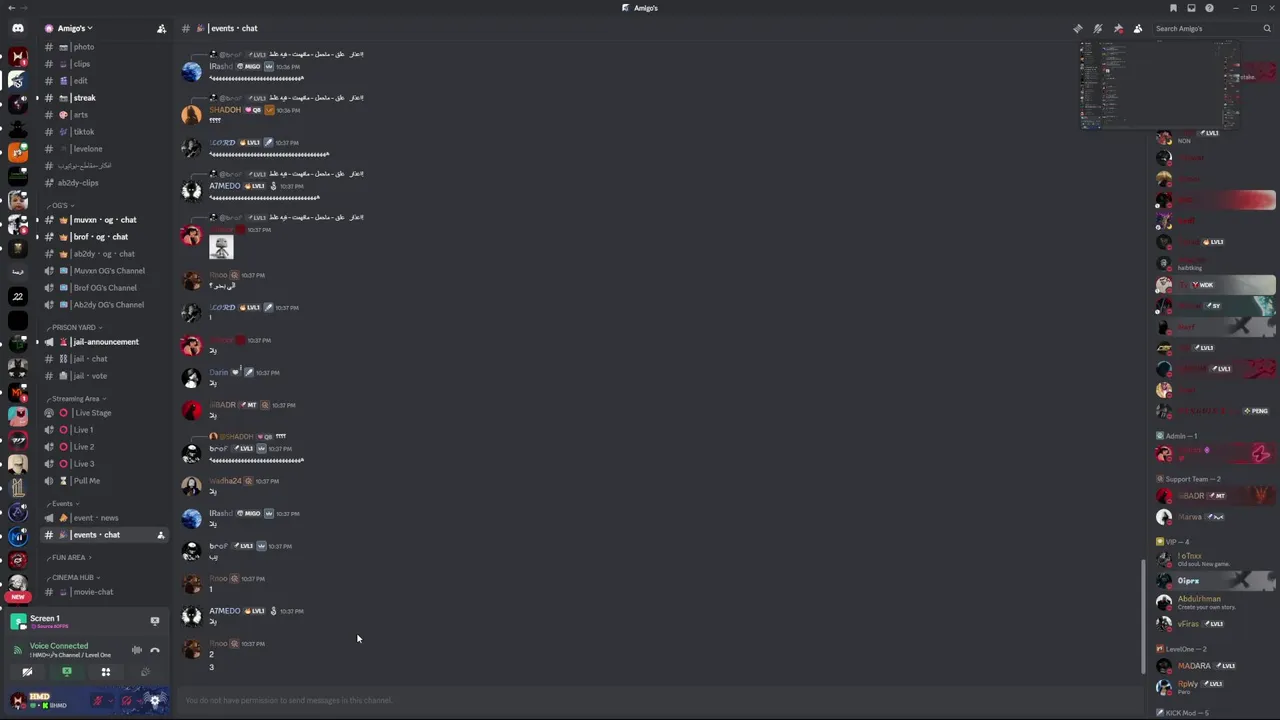This screenshot has width=1280, height=720.
Task: Join the Live Stage channel
Action: click(105, 413)
